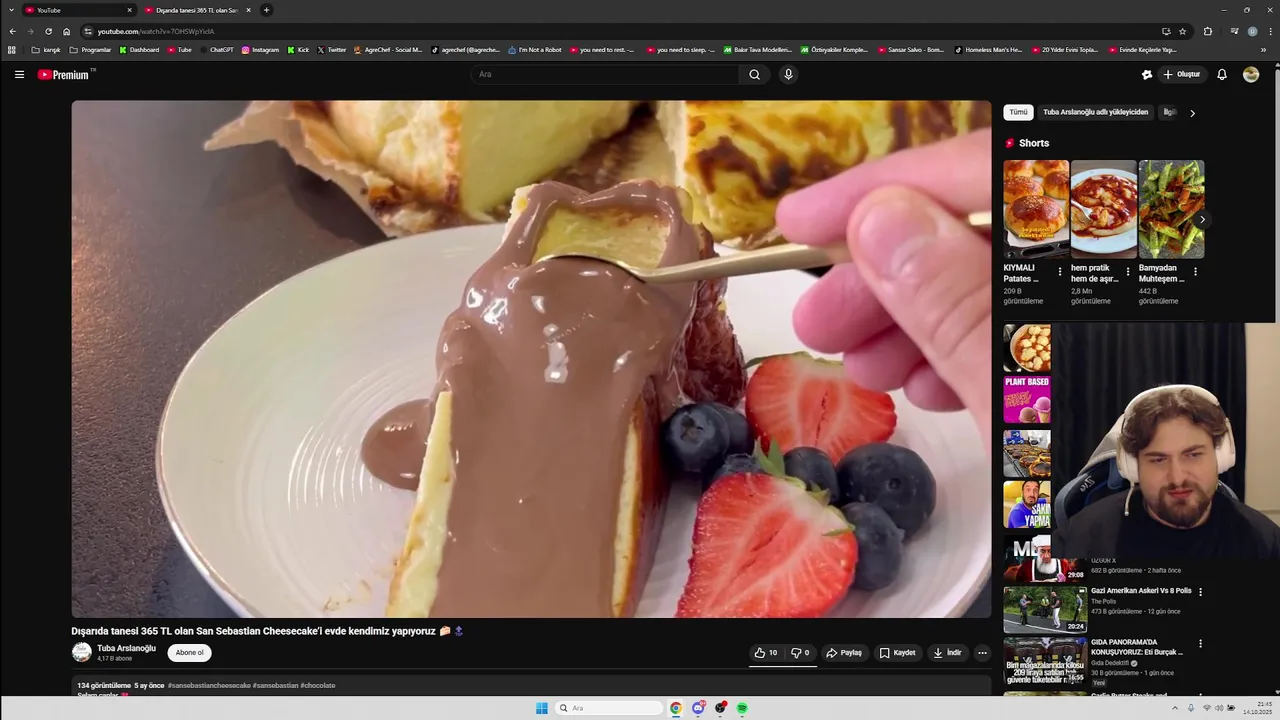This screenshot has height=720, width=1280.
Task: Open a new browser tab
Action: (x=266, y=10)
